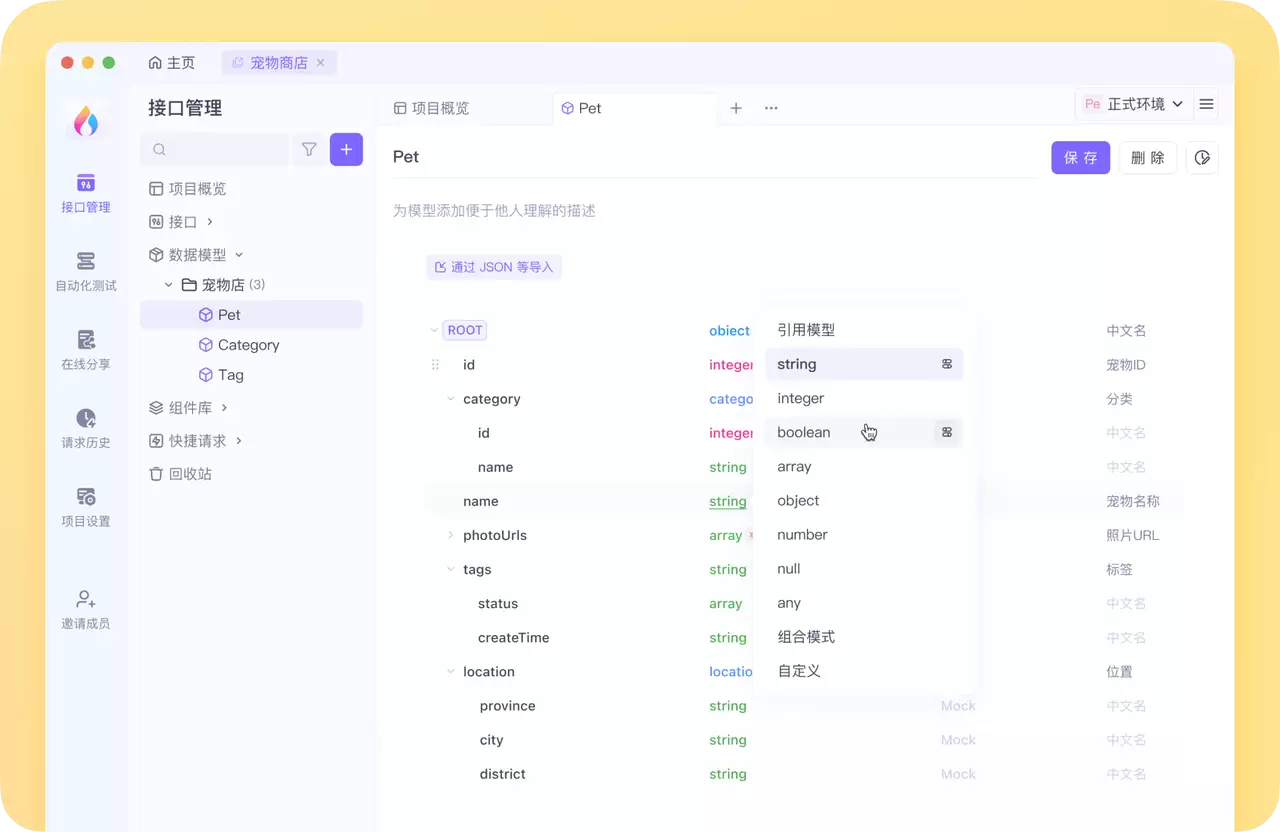Expand the 组件库 tree node
The image size is (1280, 832).
[x=224, y=408]
